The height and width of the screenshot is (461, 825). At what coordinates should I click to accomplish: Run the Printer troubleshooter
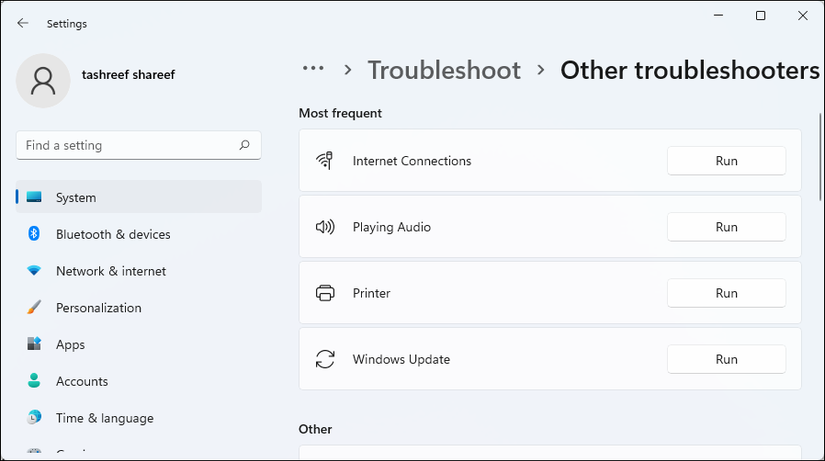726,293
